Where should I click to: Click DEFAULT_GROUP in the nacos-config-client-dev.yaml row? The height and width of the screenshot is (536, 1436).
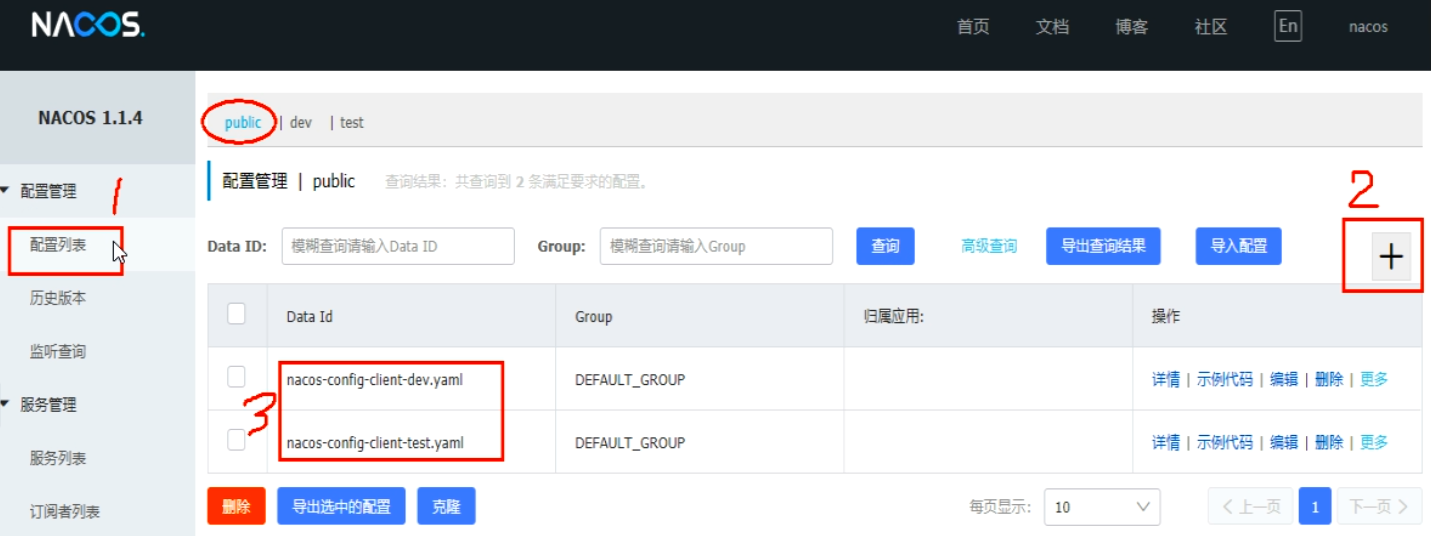point(630,380)
